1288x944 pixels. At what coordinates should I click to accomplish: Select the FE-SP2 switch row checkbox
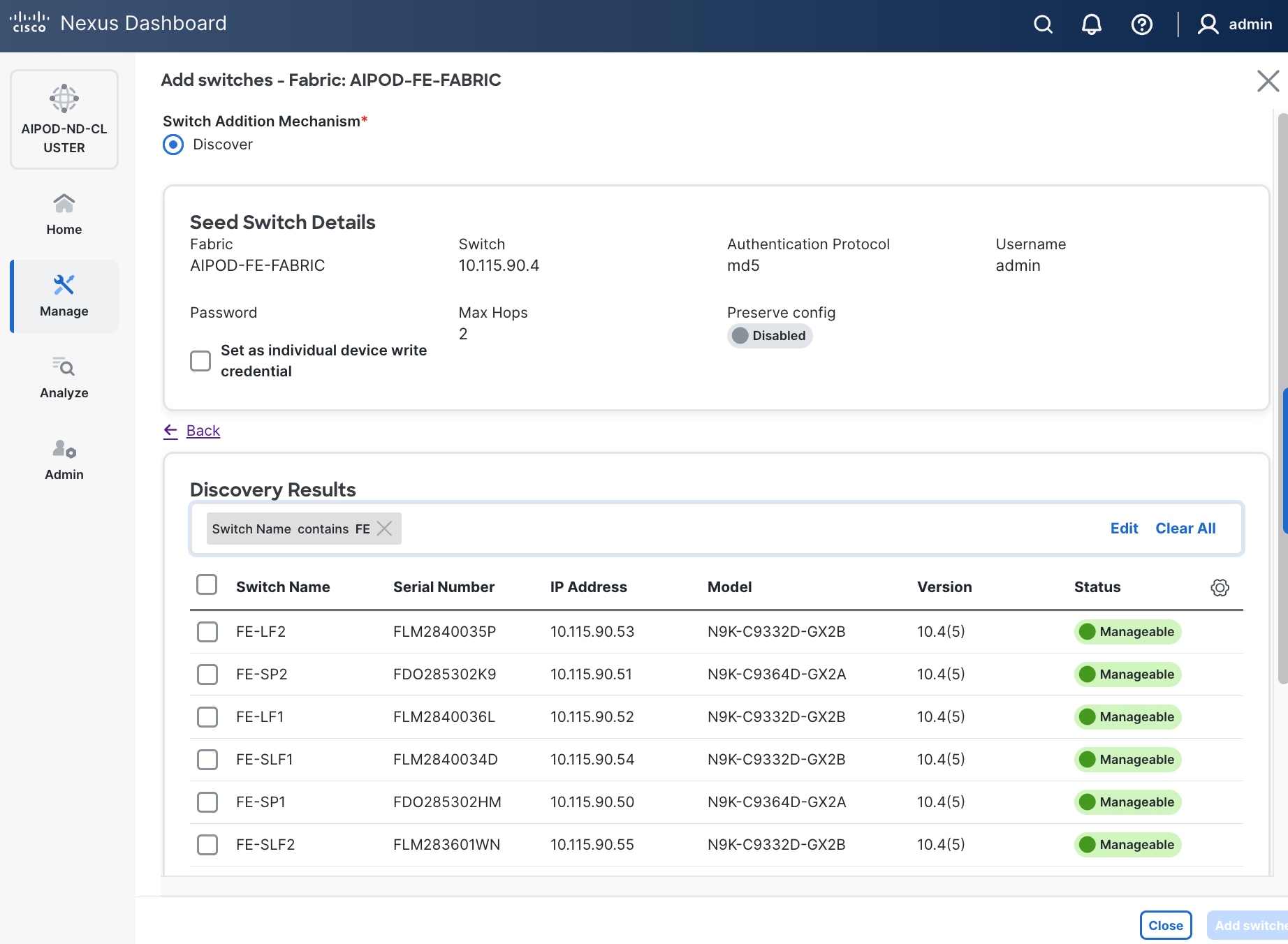207,674
